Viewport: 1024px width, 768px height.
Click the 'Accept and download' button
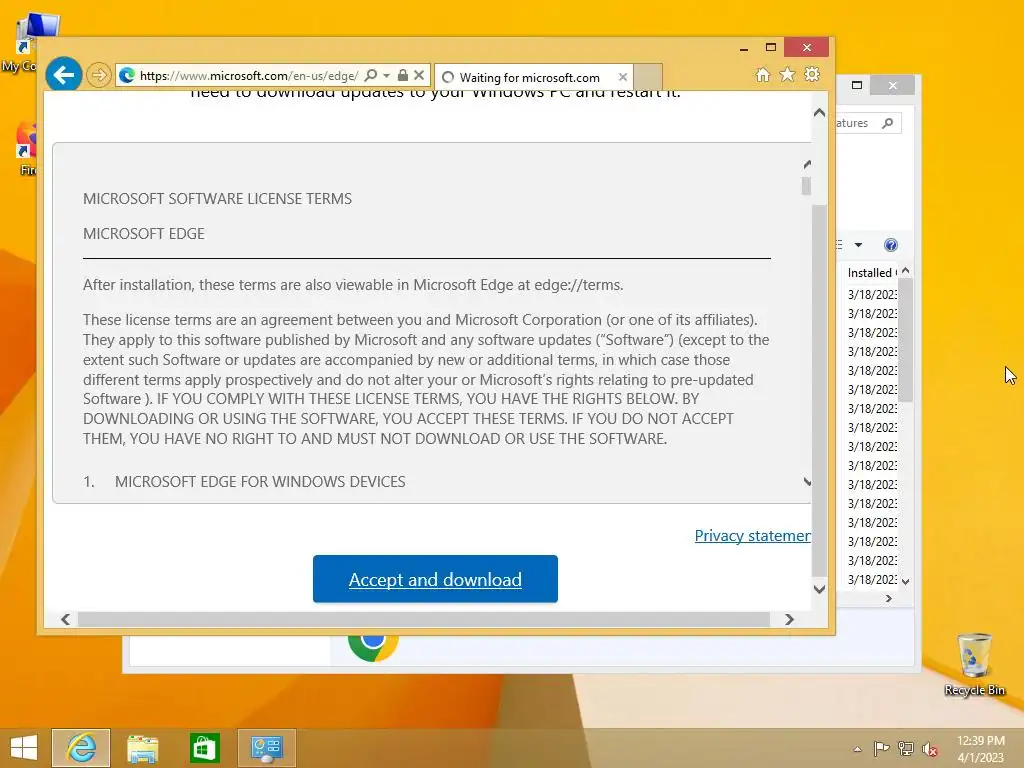pyautogui.click(x=435, y=579)
